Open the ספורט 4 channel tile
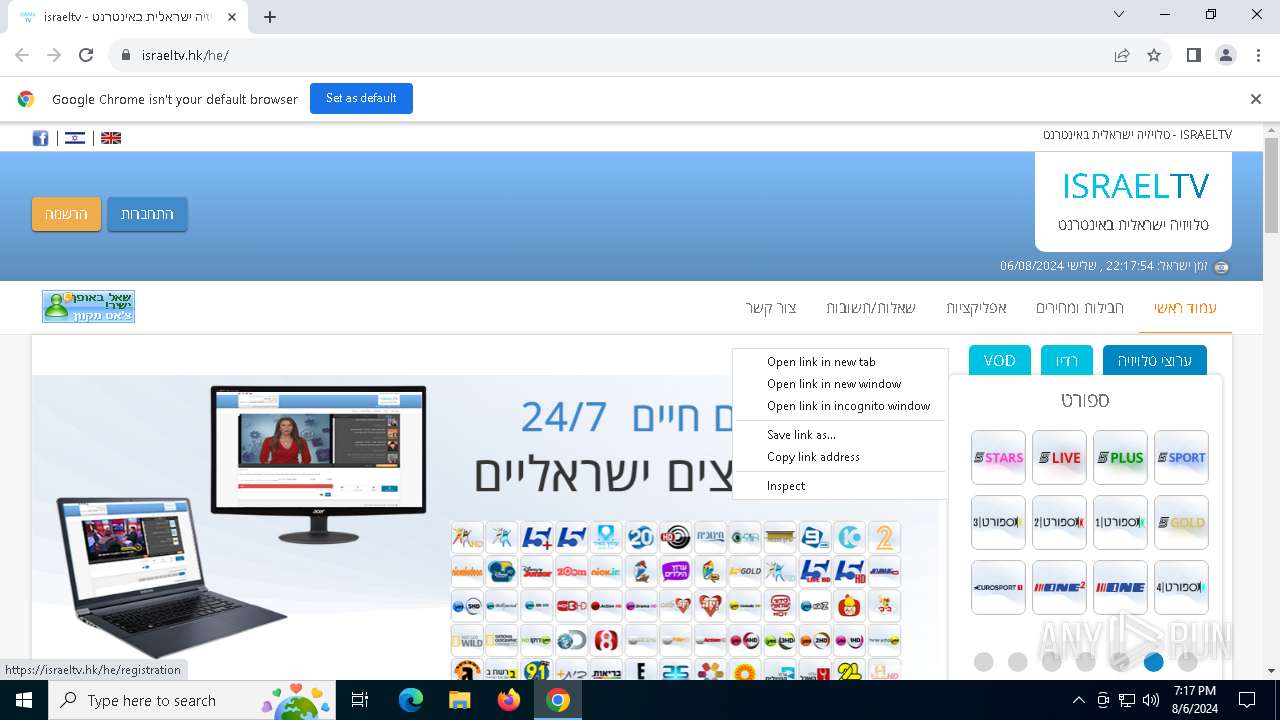 1181,588
